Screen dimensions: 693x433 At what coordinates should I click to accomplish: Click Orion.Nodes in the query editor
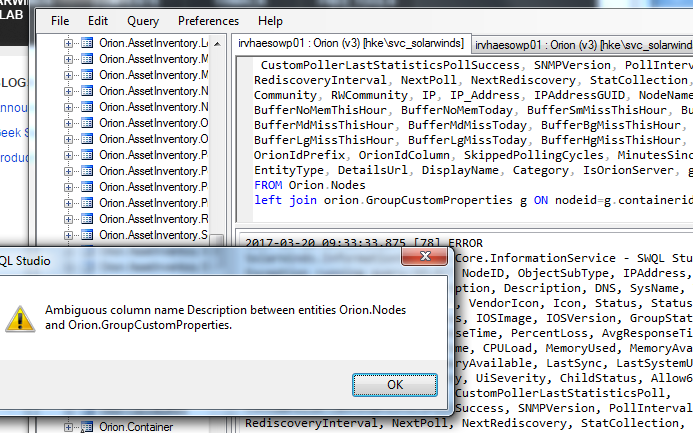(327, 185)
